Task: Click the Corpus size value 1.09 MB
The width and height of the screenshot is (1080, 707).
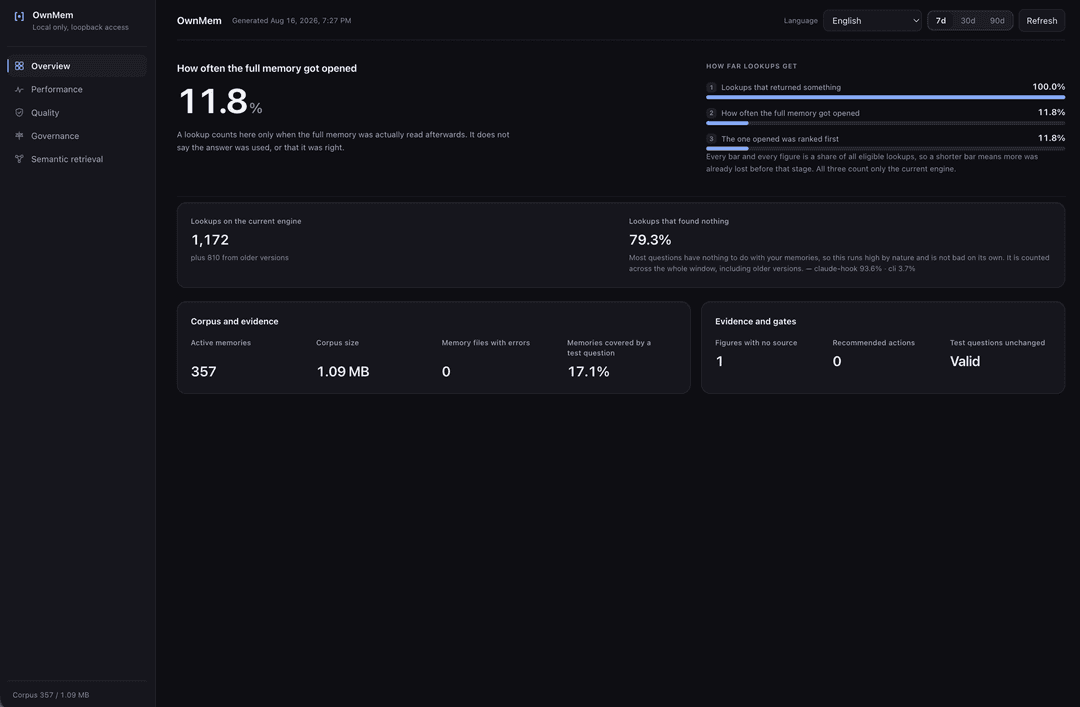Action: (x=343, y=371)
